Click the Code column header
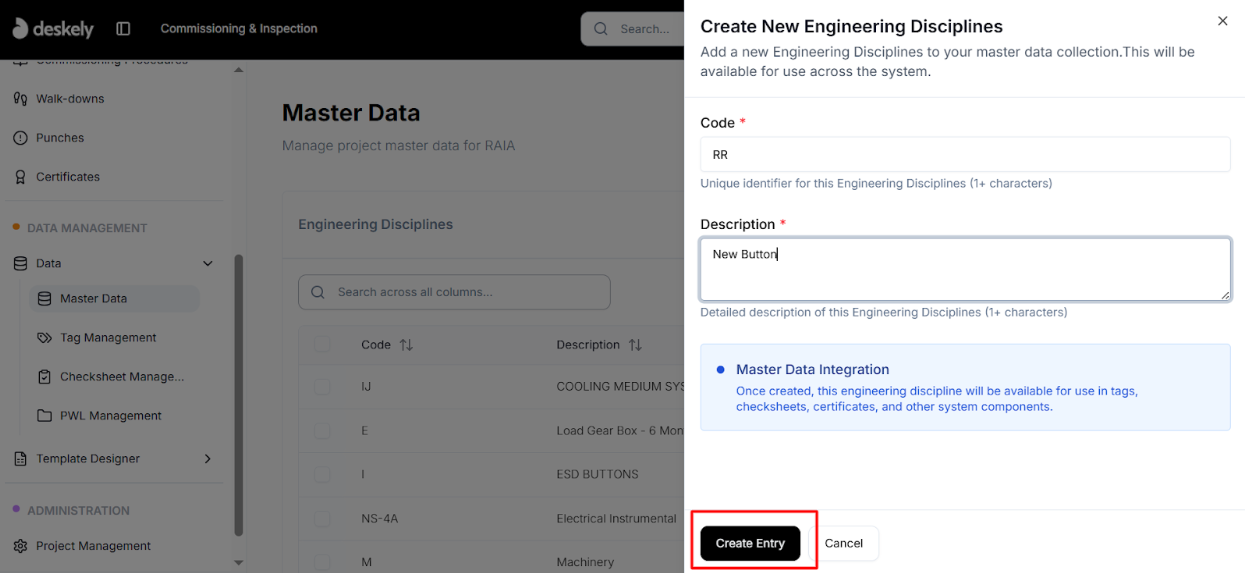The width and height of the screenshot is (1249, 573). click(376, 345)
